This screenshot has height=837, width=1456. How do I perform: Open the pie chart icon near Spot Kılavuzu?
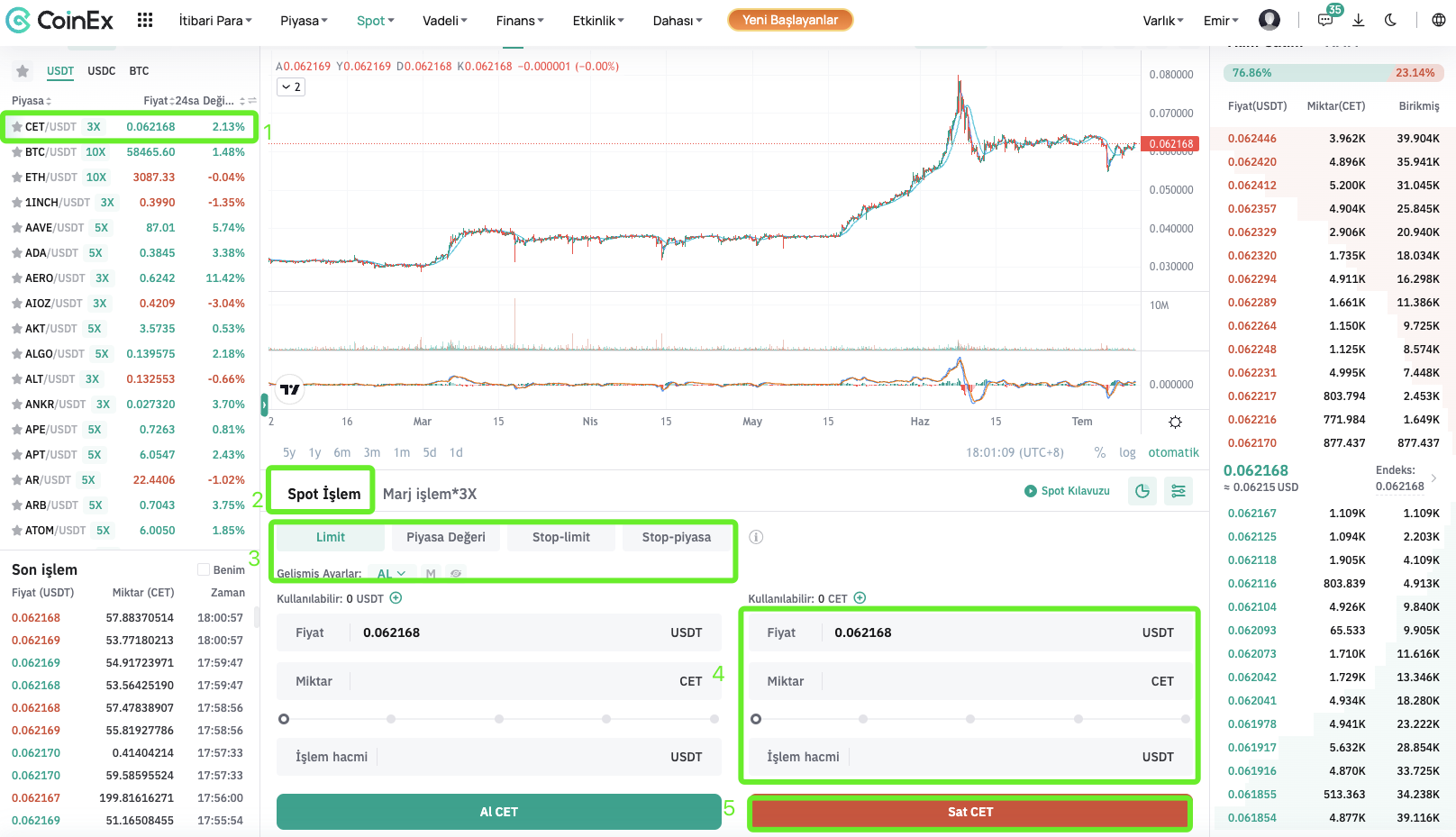point(1142,491)
